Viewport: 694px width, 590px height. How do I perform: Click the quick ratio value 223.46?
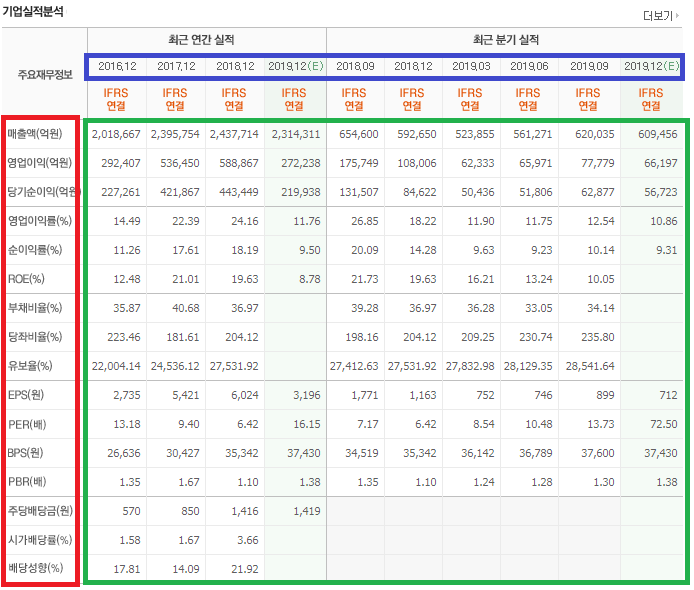123,337
